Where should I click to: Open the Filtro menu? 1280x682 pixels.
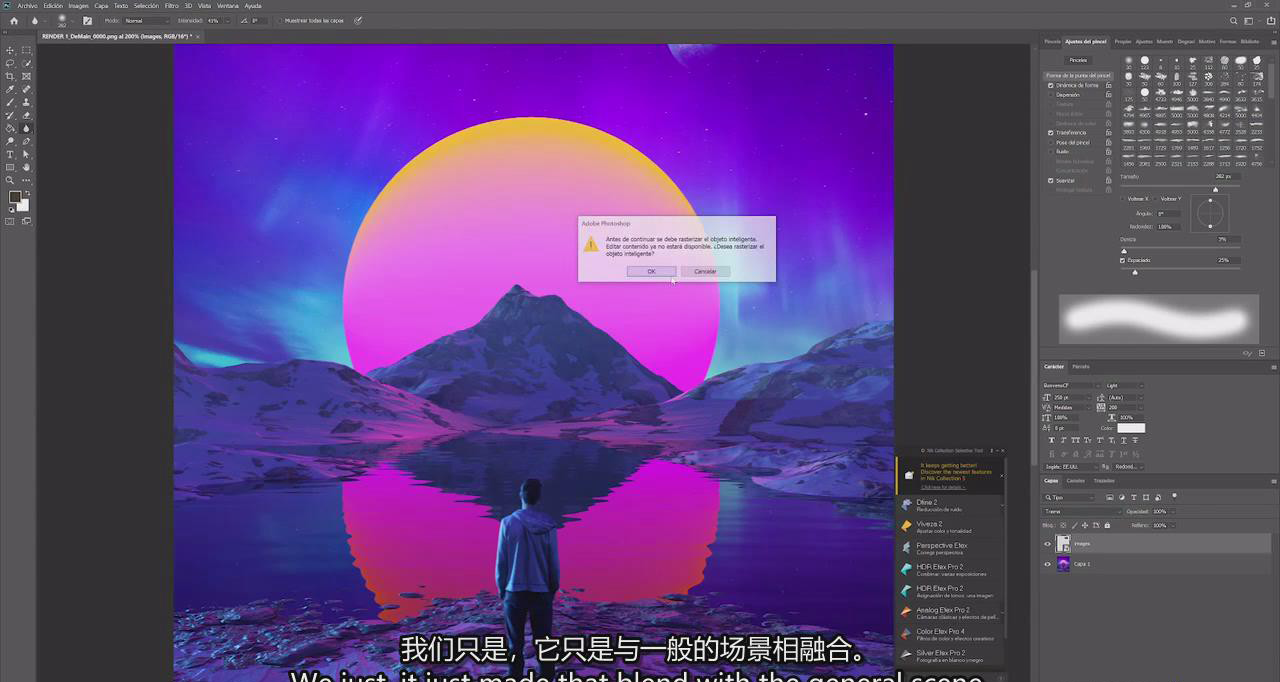pyautogui.click(x=171, y=5)
